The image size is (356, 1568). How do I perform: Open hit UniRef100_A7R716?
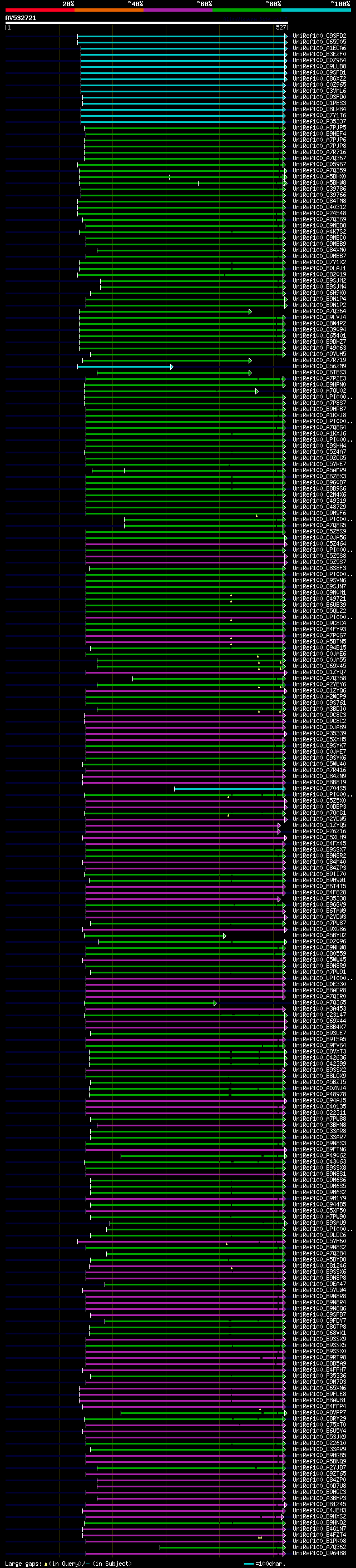click(319, 152)
